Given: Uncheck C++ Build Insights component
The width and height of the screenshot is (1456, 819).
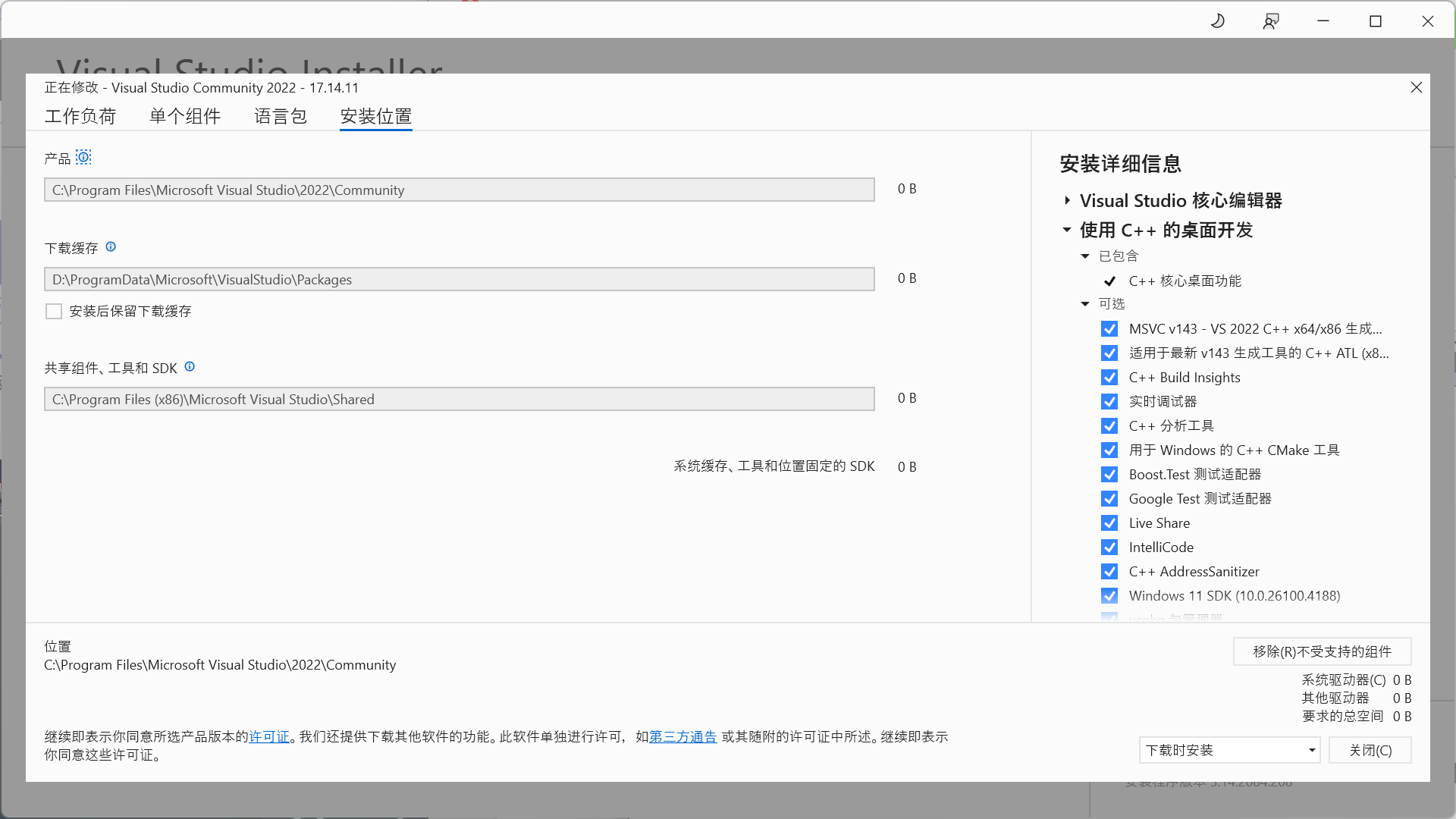Looking at the screenshot, I should (x=1109, y=378).
